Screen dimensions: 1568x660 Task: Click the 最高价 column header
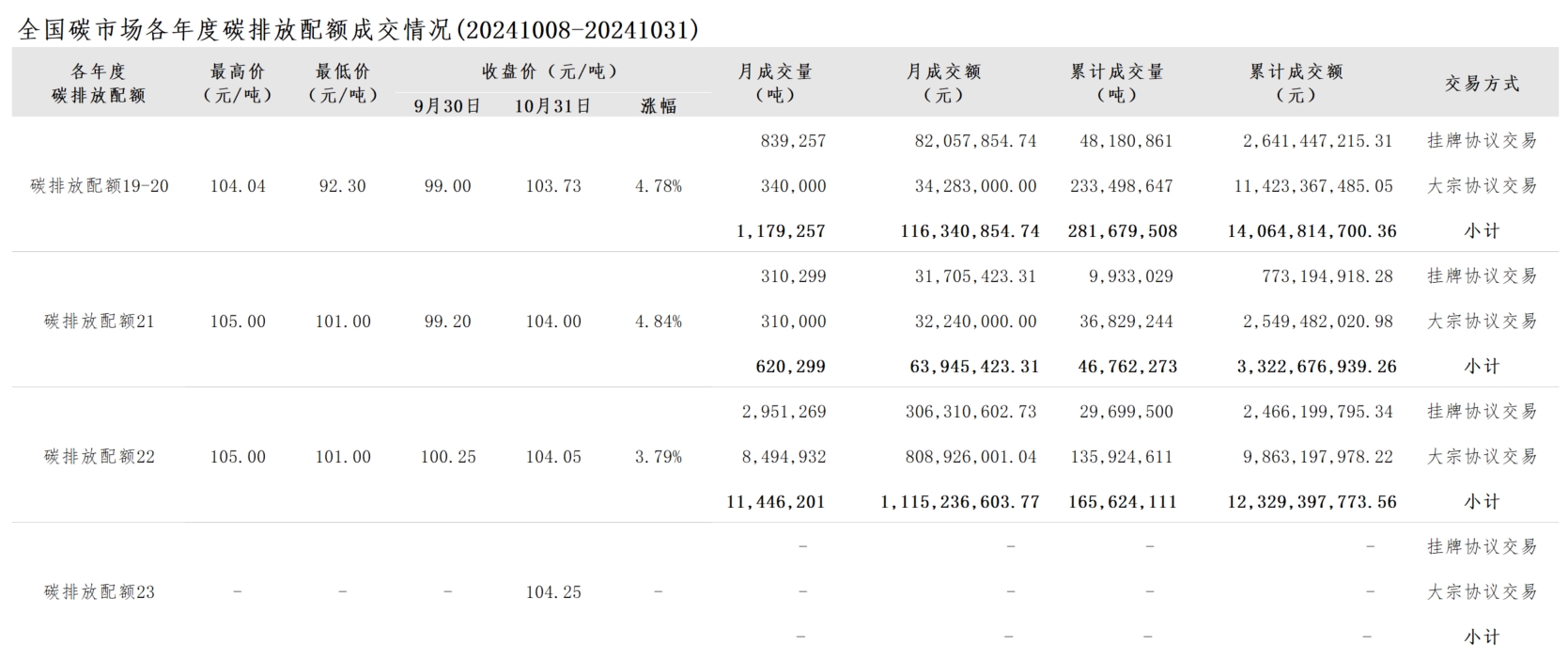(238, 83)
